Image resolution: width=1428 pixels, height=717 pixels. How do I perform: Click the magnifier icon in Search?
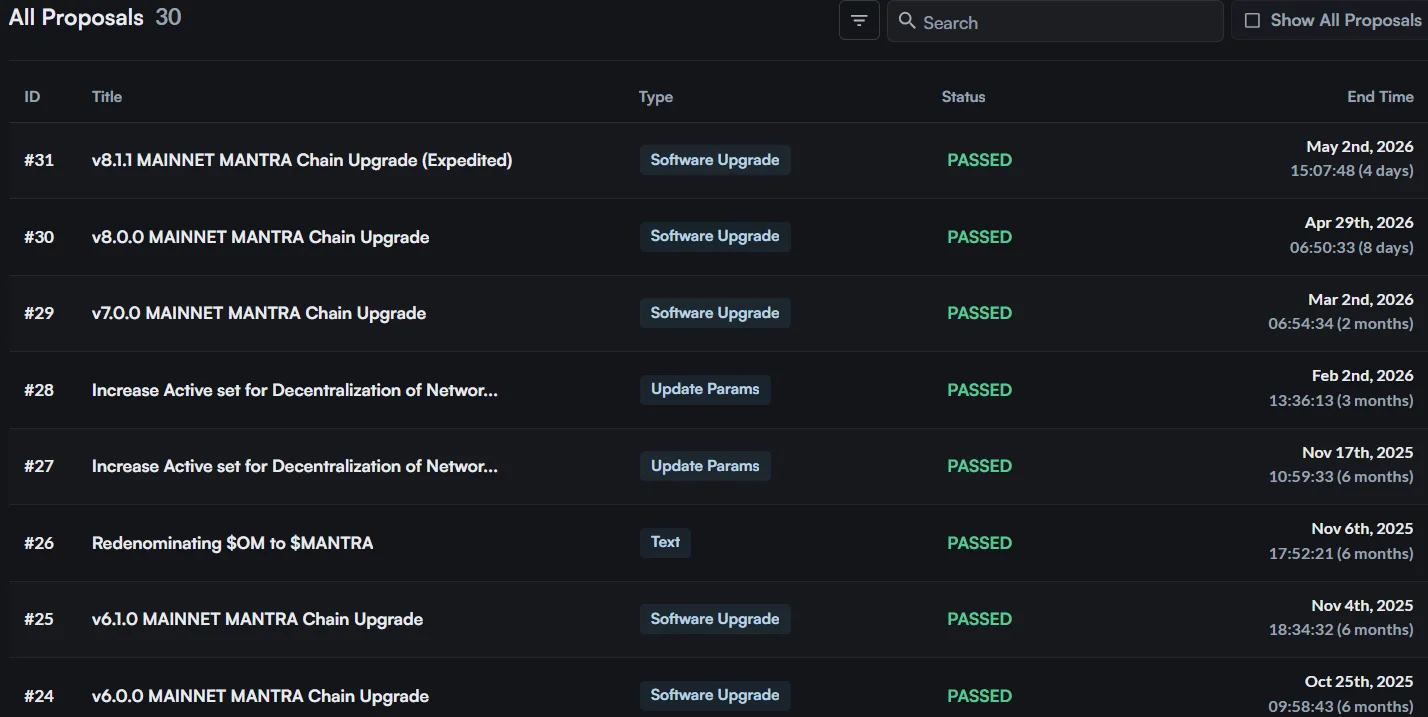(x=907, y=21)
